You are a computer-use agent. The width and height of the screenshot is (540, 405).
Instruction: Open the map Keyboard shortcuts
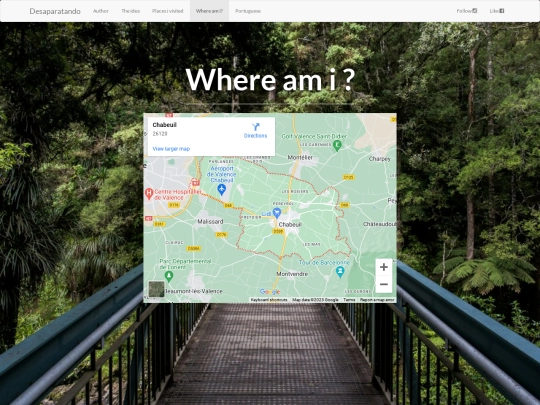pos(269,300)
